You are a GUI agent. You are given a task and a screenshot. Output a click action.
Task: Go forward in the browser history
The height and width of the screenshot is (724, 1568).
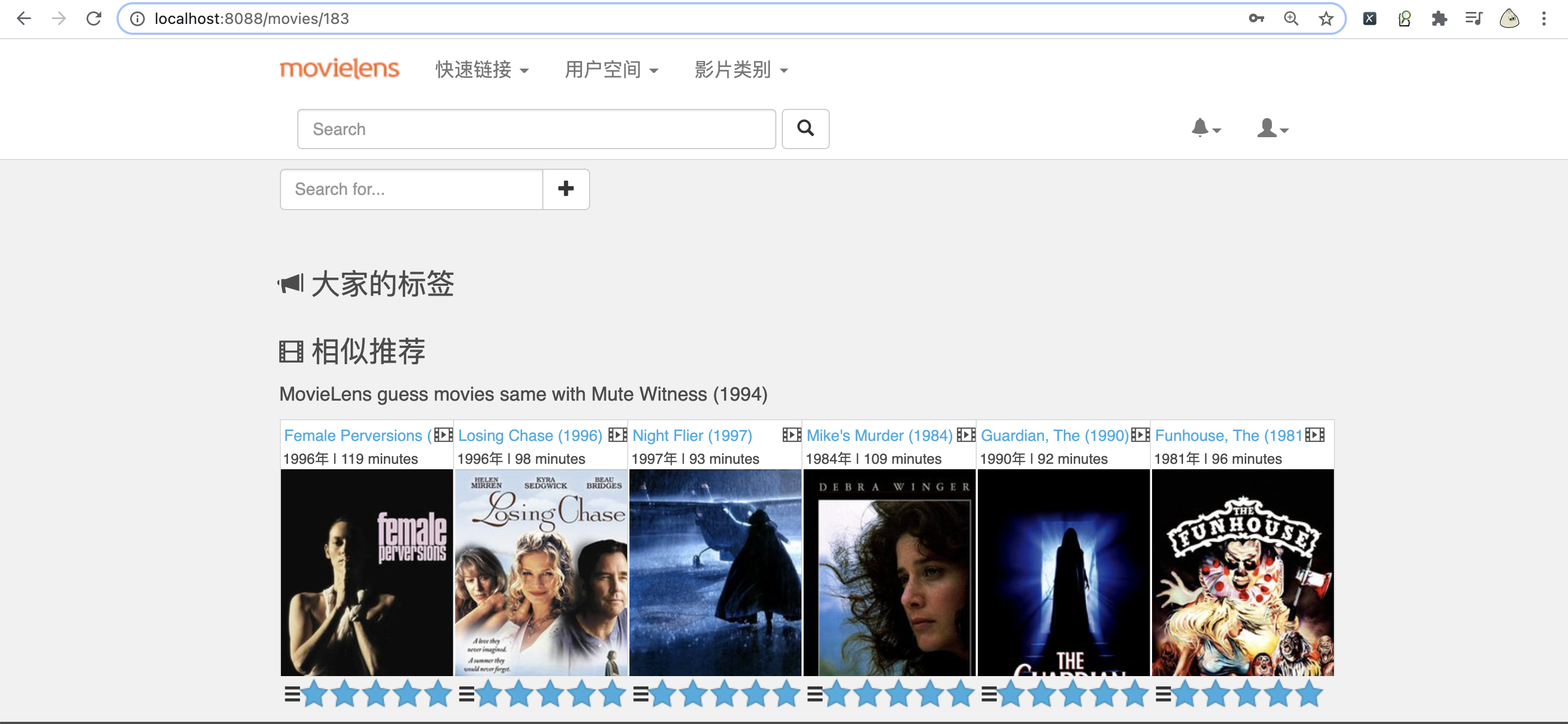coord(59,19)
